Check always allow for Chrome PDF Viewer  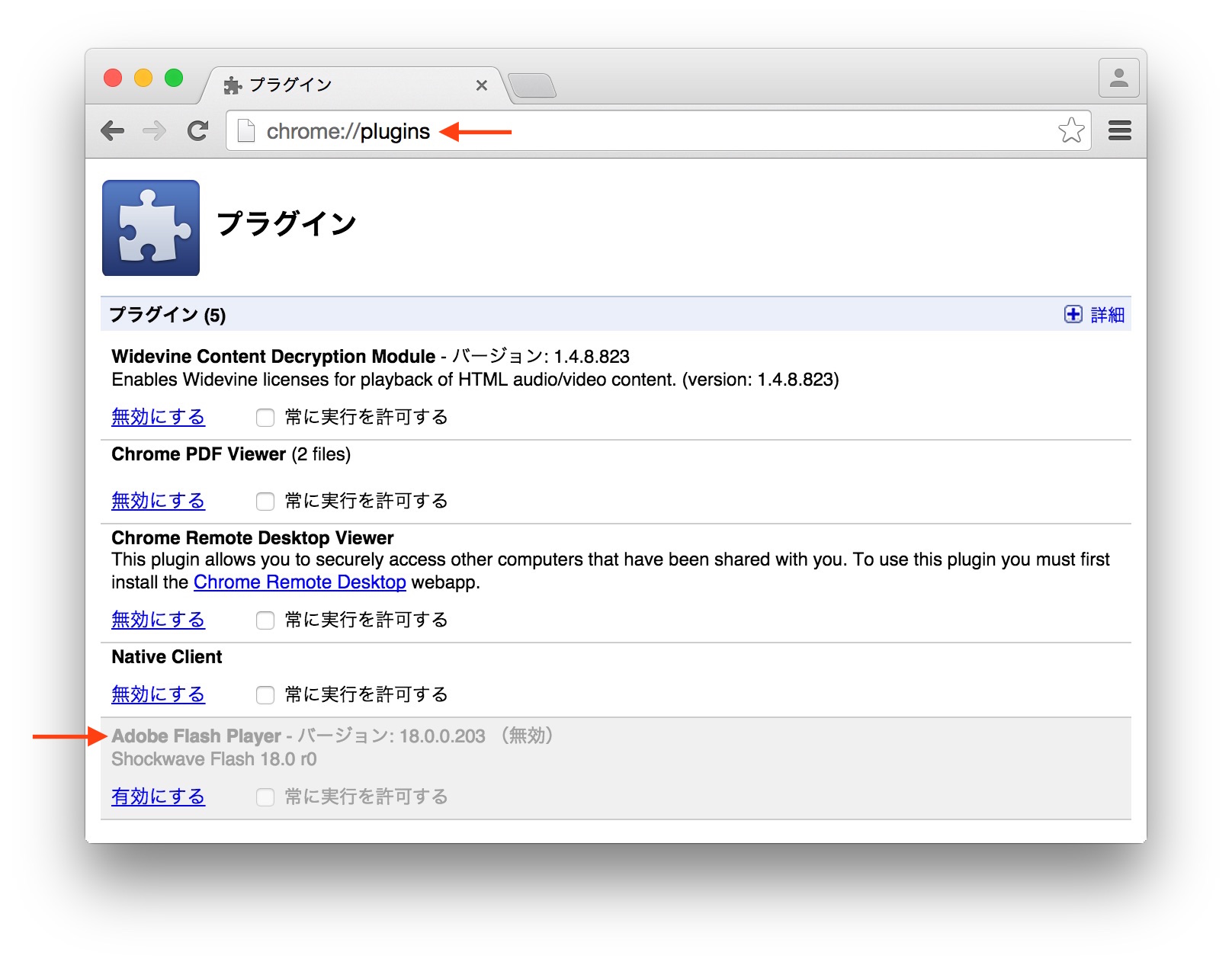265,502
